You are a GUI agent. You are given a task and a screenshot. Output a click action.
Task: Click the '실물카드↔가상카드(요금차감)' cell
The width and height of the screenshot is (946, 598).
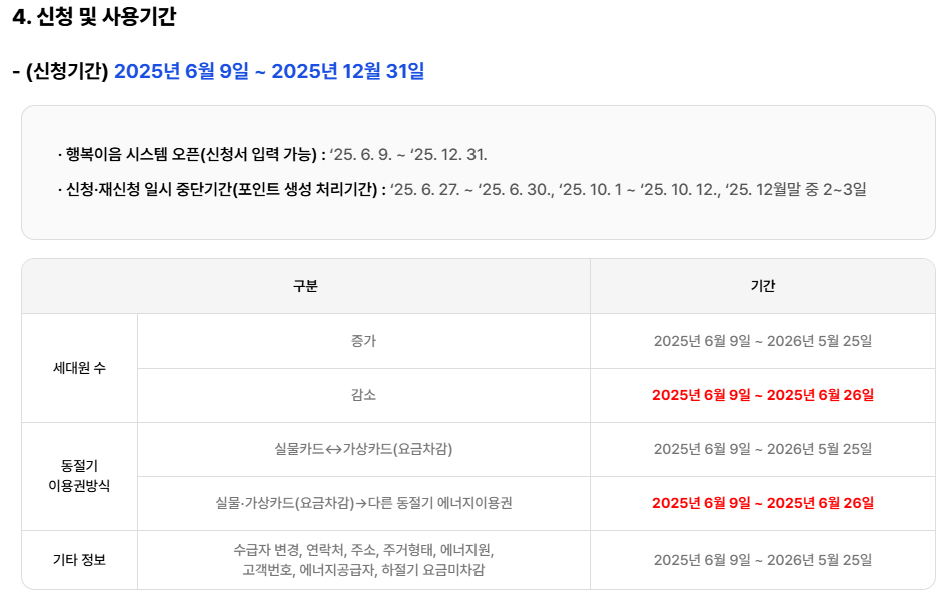point(364,450)
